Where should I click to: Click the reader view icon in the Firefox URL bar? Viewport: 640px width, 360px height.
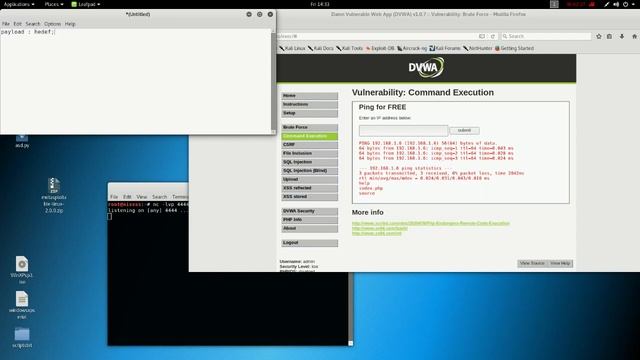(482, 36)
